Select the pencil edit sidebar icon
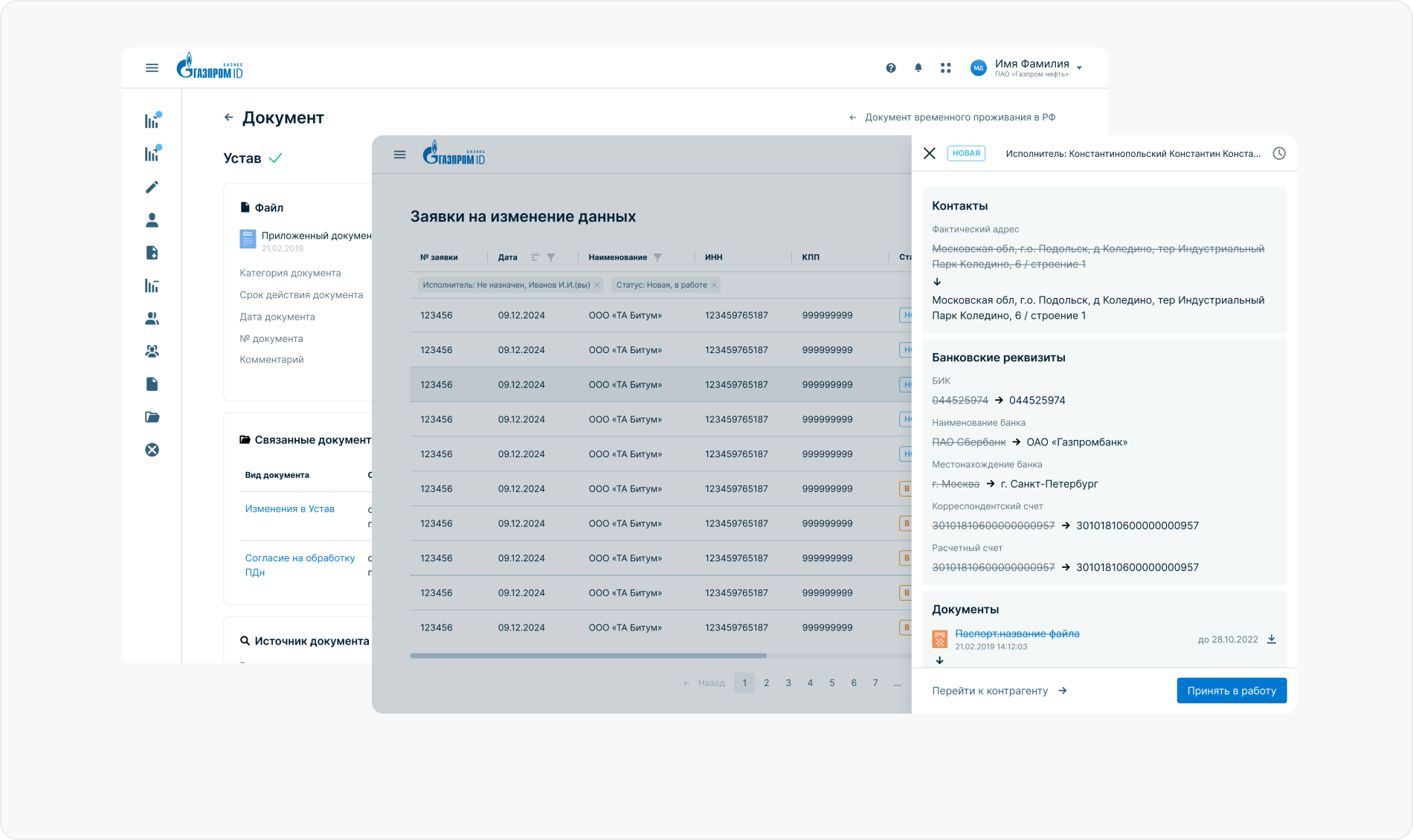The image size is (1413, 840). coord(152,187)
